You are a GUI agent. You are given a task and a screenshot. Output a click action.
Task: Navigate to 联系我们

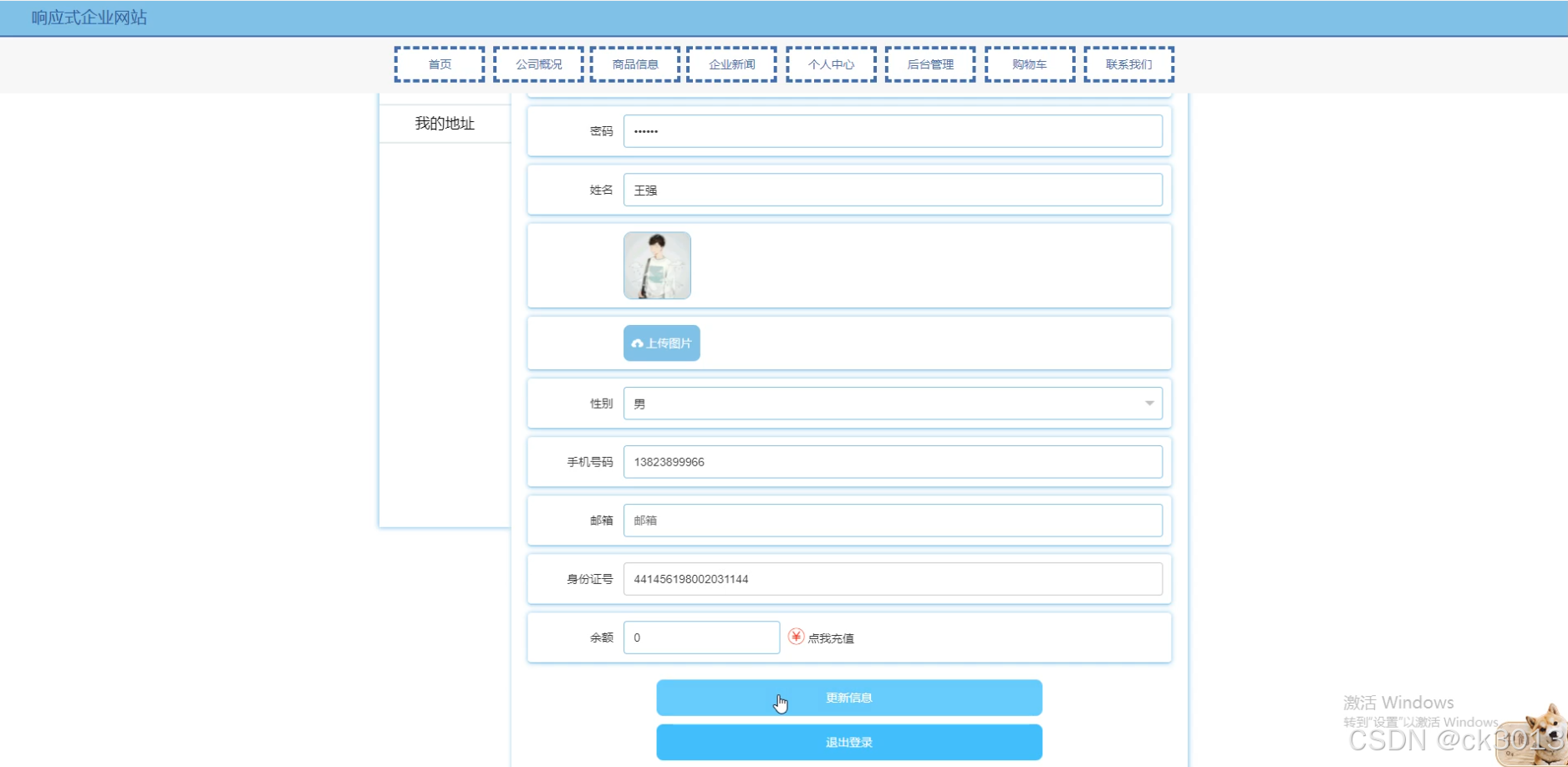point(1128,63)
